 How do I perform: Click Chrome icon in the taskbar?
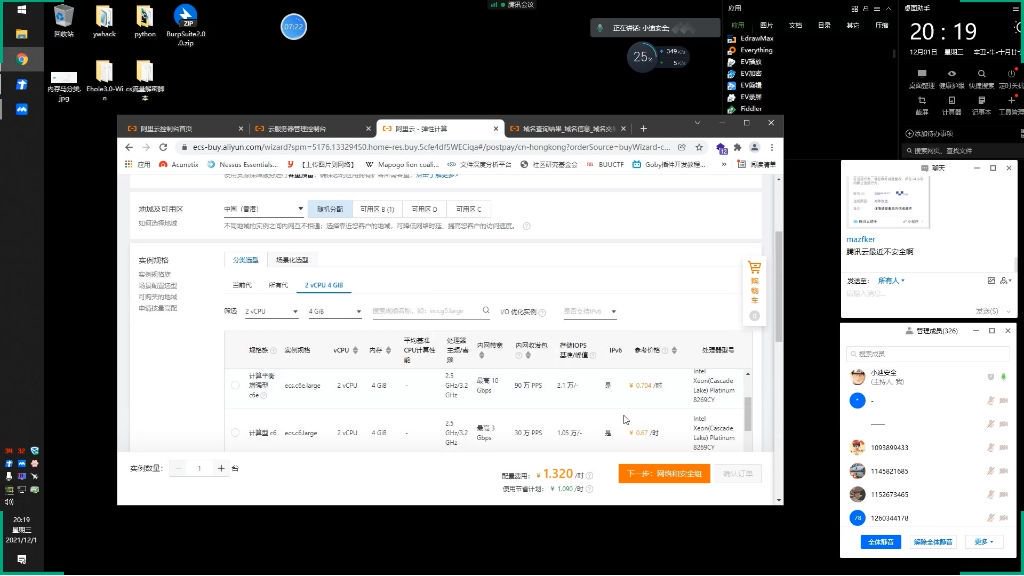point(22,59)
